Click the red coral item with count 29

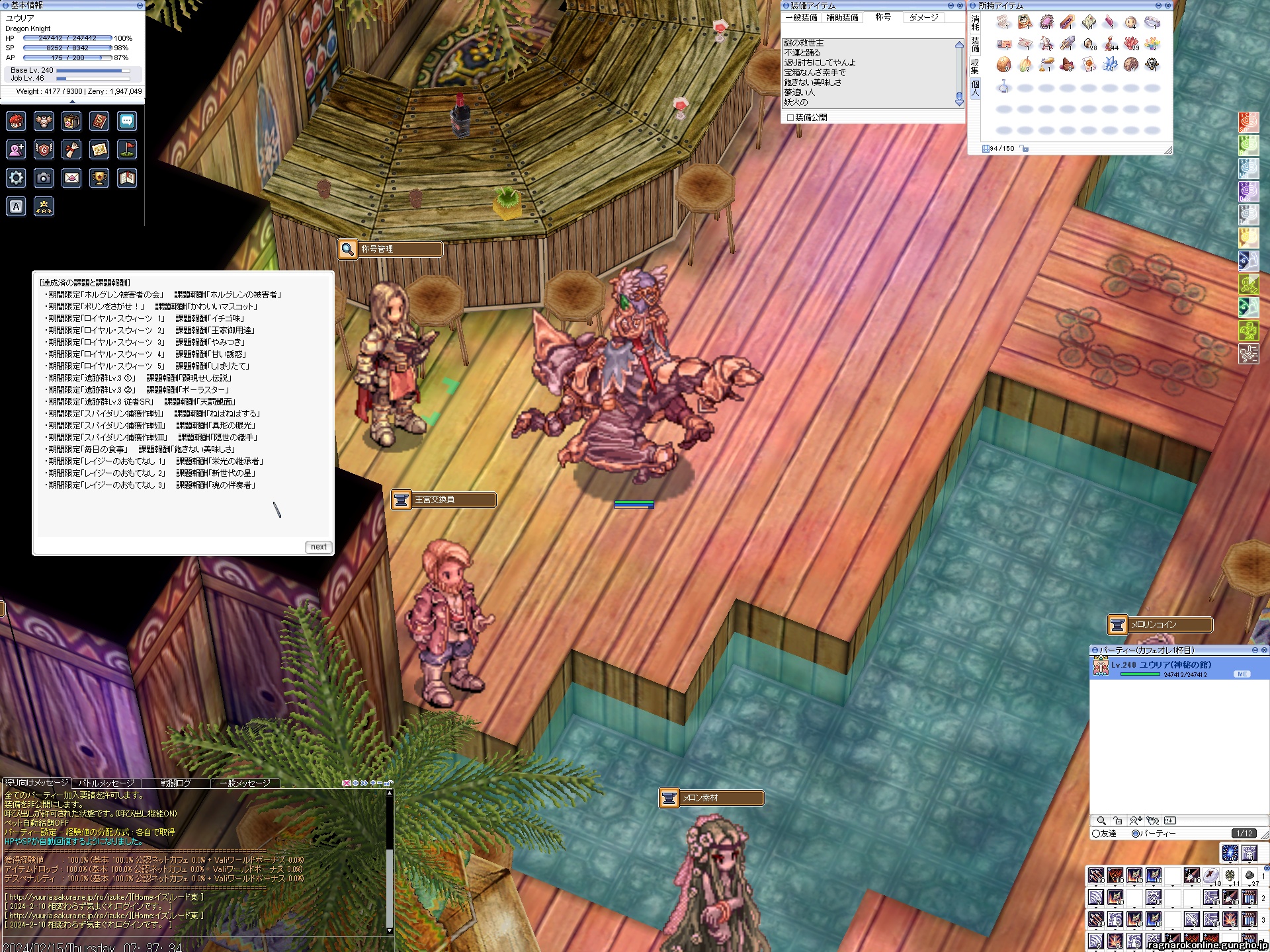1131,44
